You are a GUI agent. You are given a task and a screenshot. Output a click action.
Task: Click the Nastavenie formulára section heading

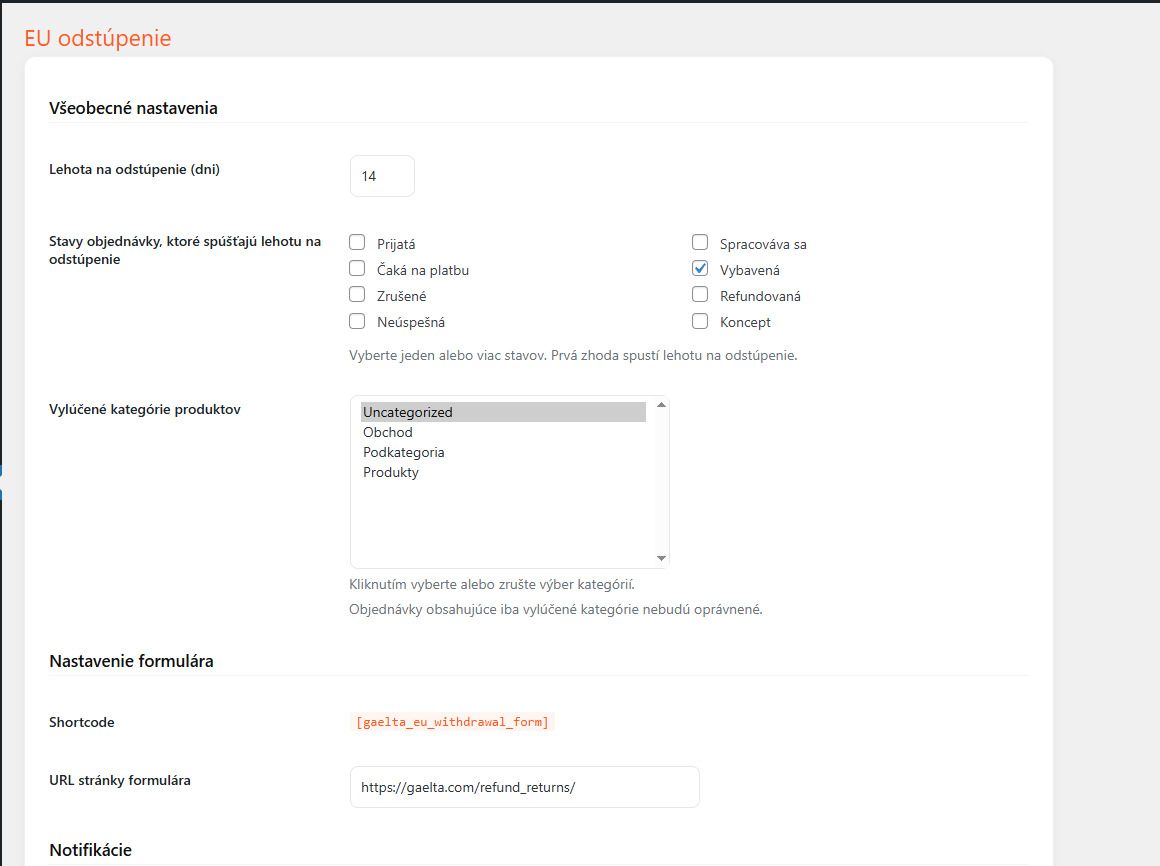[131, 661]
